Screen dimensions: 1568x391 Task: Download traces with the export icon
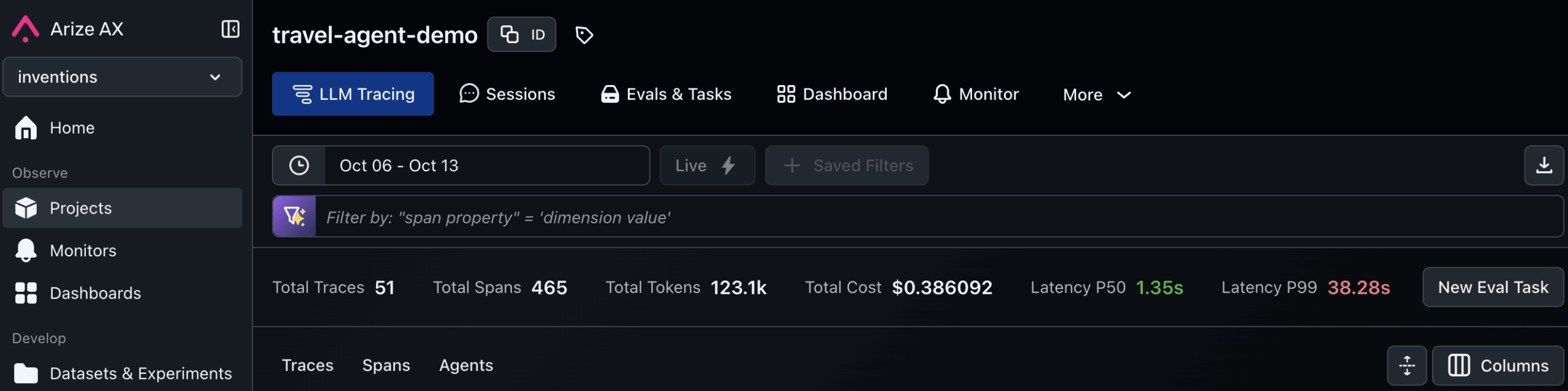click(x=1543, y=166)
